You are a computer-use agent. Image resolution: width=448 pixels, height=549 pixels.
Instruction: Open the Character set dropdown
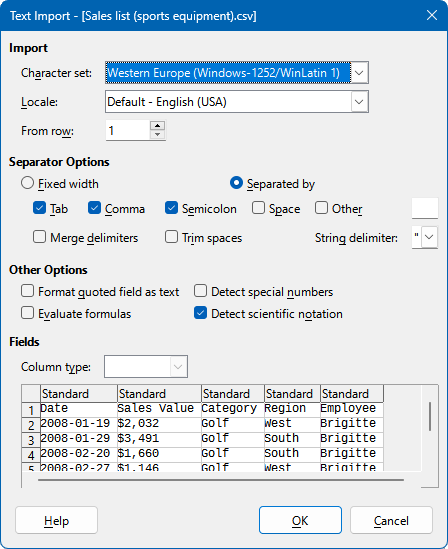(359, 73)
